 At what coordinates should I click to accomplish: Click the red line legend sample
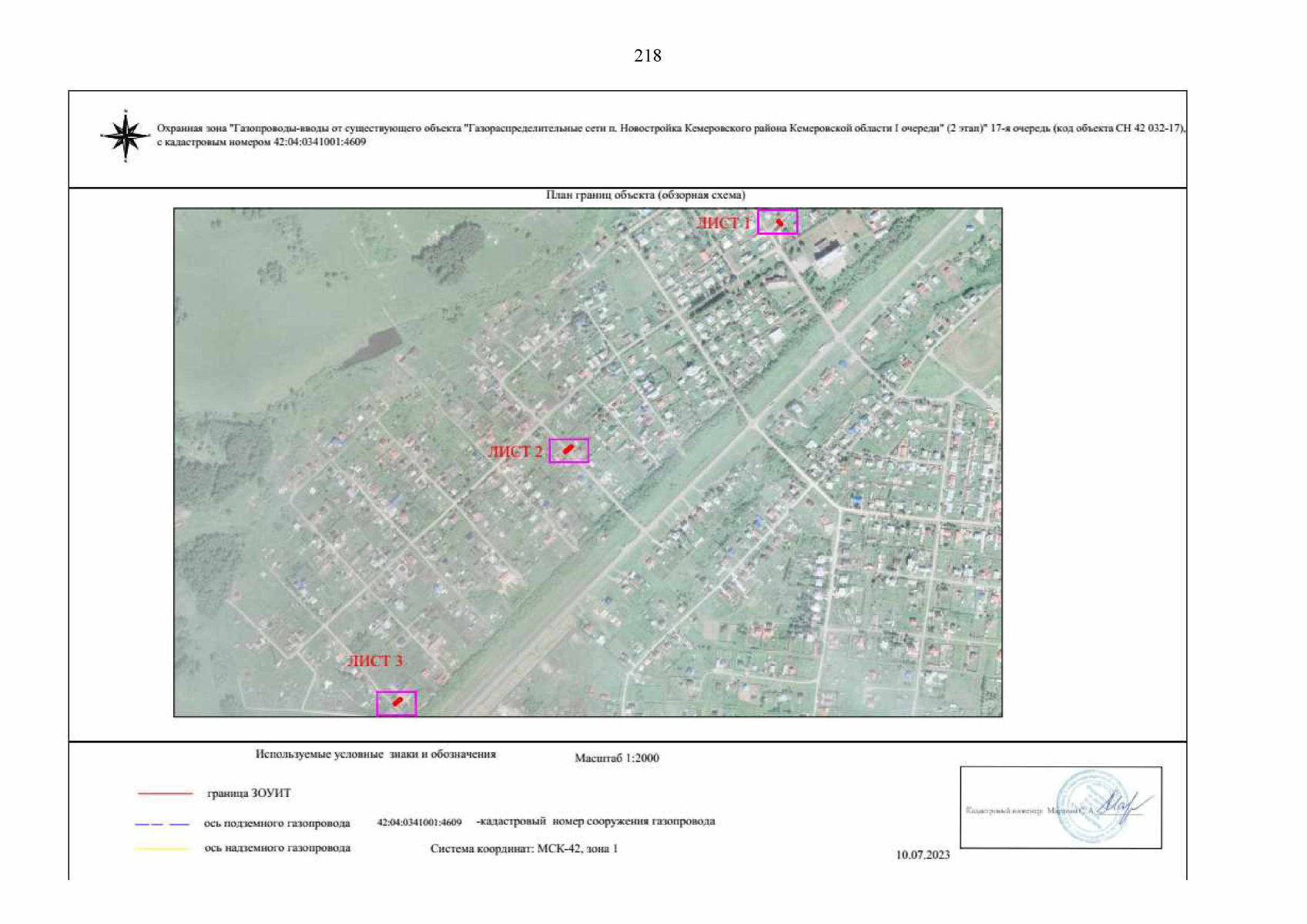point(165,793)
